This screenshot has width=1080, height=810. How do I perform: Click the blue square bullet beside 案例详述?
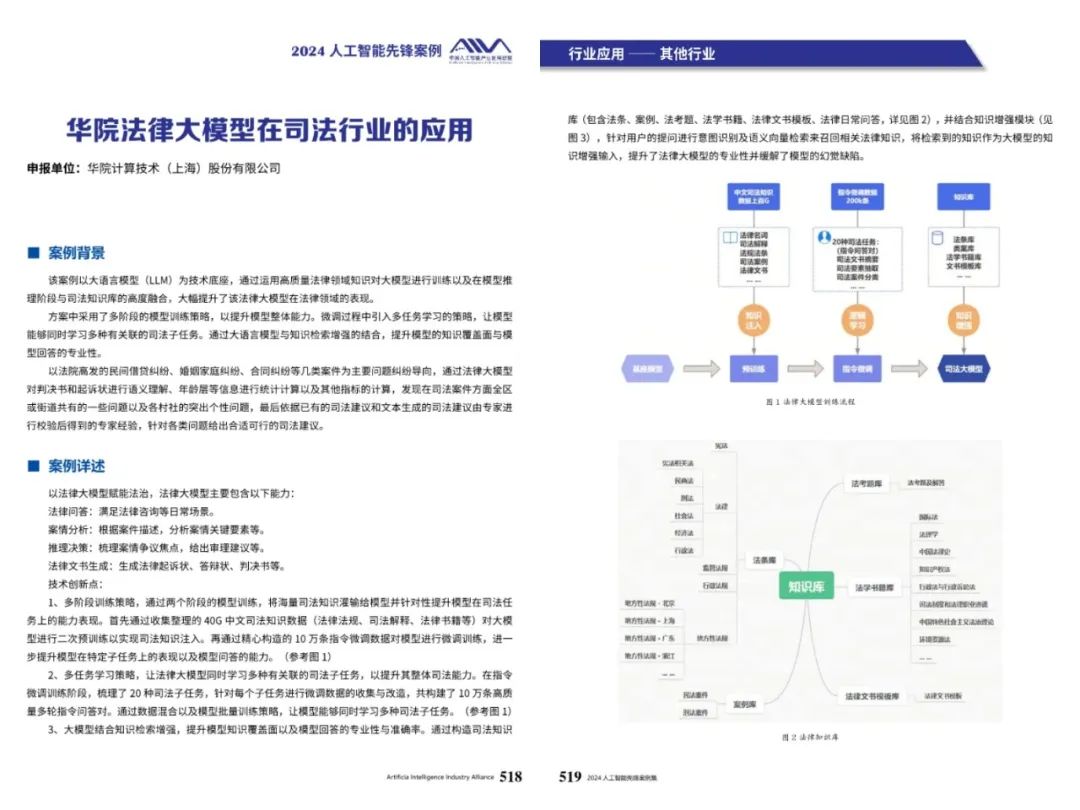click(33, 466)
